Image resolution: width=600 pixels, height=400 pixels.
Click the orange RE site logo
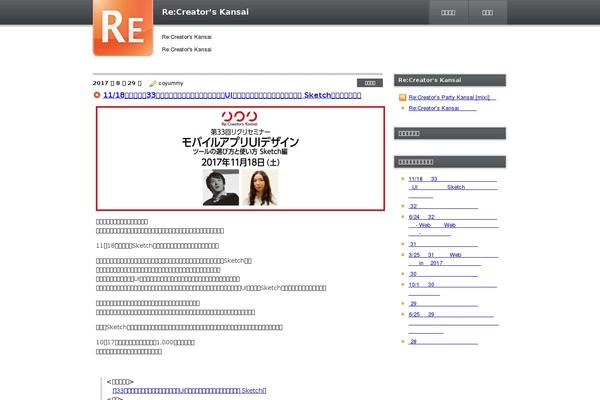tap(123, 28)
